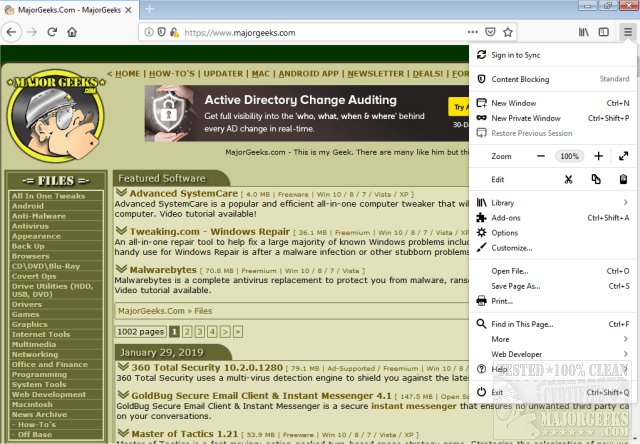The image size is (640, 444).
Task: Expand the Help submenu
Action: point(553,369)
